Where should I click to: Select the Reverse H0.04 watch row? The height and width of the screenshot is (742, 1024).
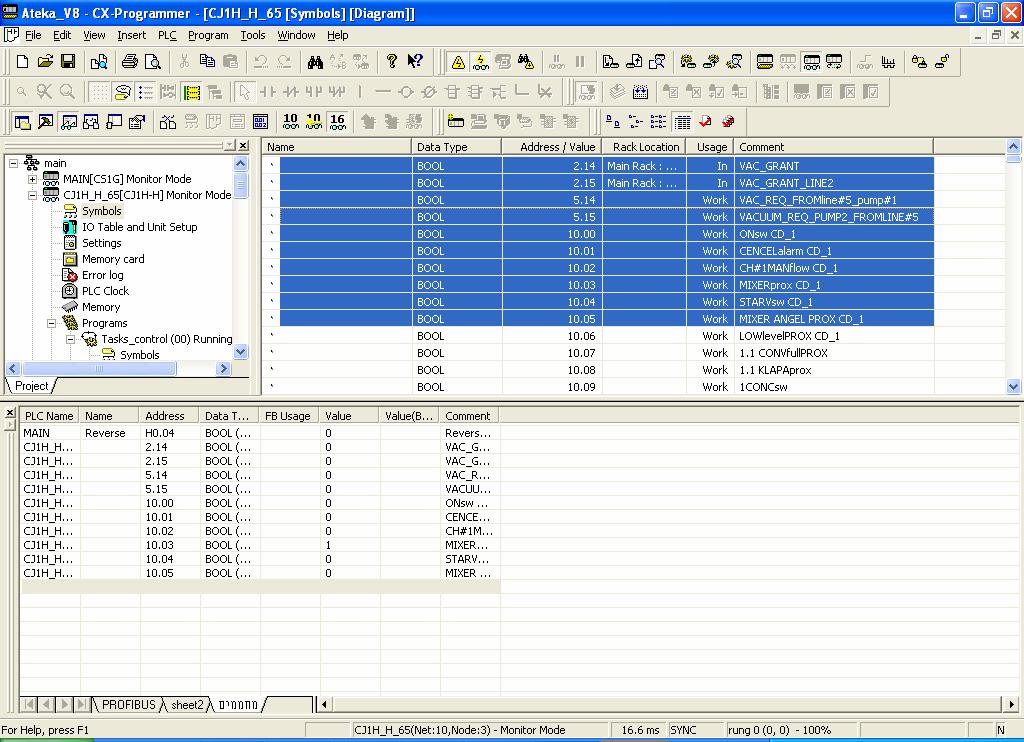coord(260,433)
